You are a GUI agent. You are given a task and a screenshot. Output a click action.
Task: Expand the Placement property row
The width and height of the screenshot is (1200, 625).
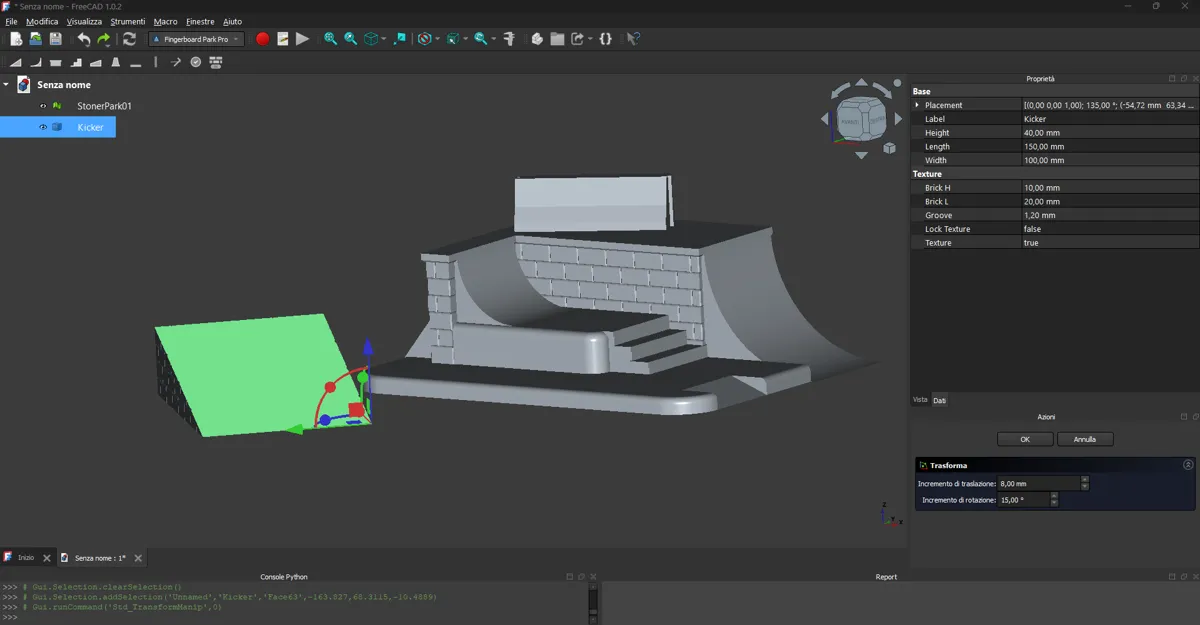(x=919, y=104)
